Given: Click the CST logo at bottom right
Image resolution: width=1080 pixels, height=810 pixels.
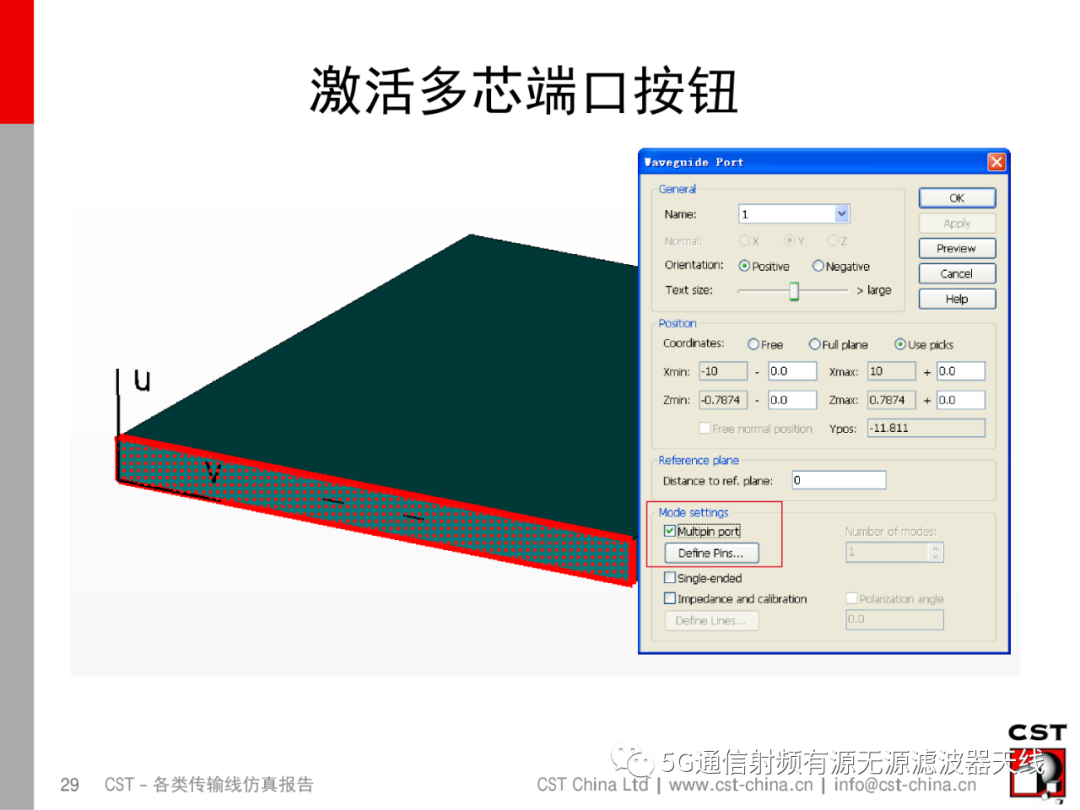Looking at the screenshot, I should [1038, 757].
